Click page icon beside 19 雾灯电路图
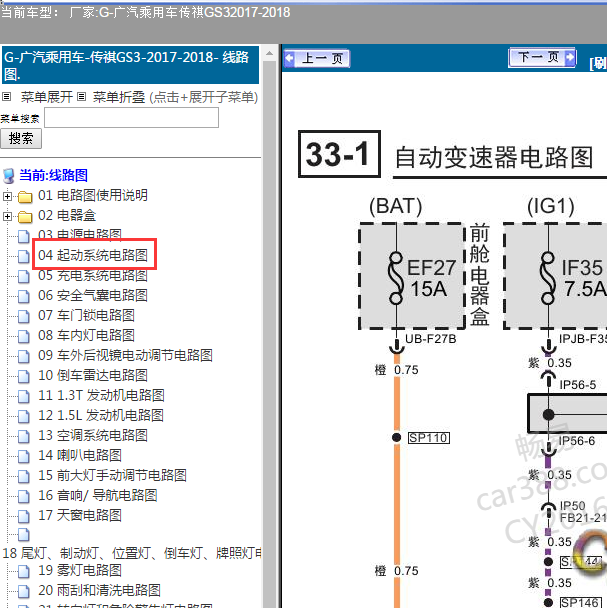This screenshot has width=607, height=608. [x=24, y=571]
